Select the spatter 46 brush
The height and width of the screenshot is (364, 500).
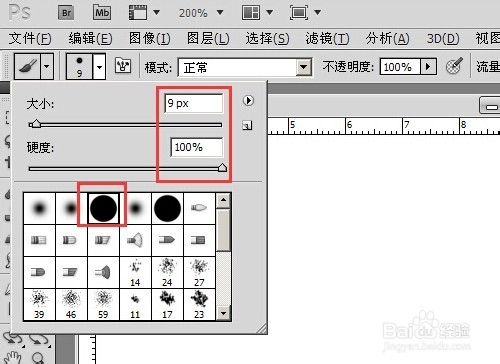tap(71, 304)
